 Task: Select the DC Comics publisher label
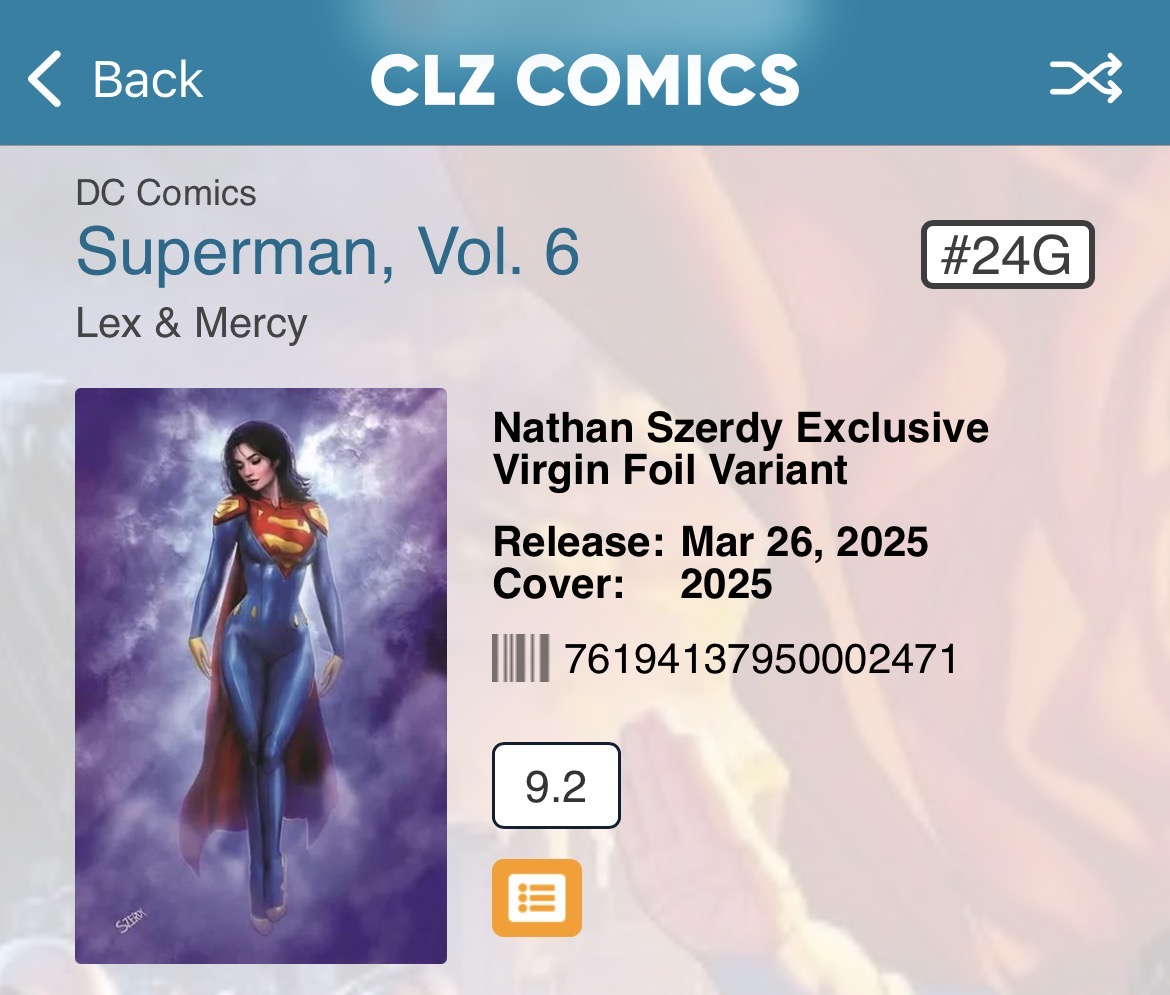[166, 193]
